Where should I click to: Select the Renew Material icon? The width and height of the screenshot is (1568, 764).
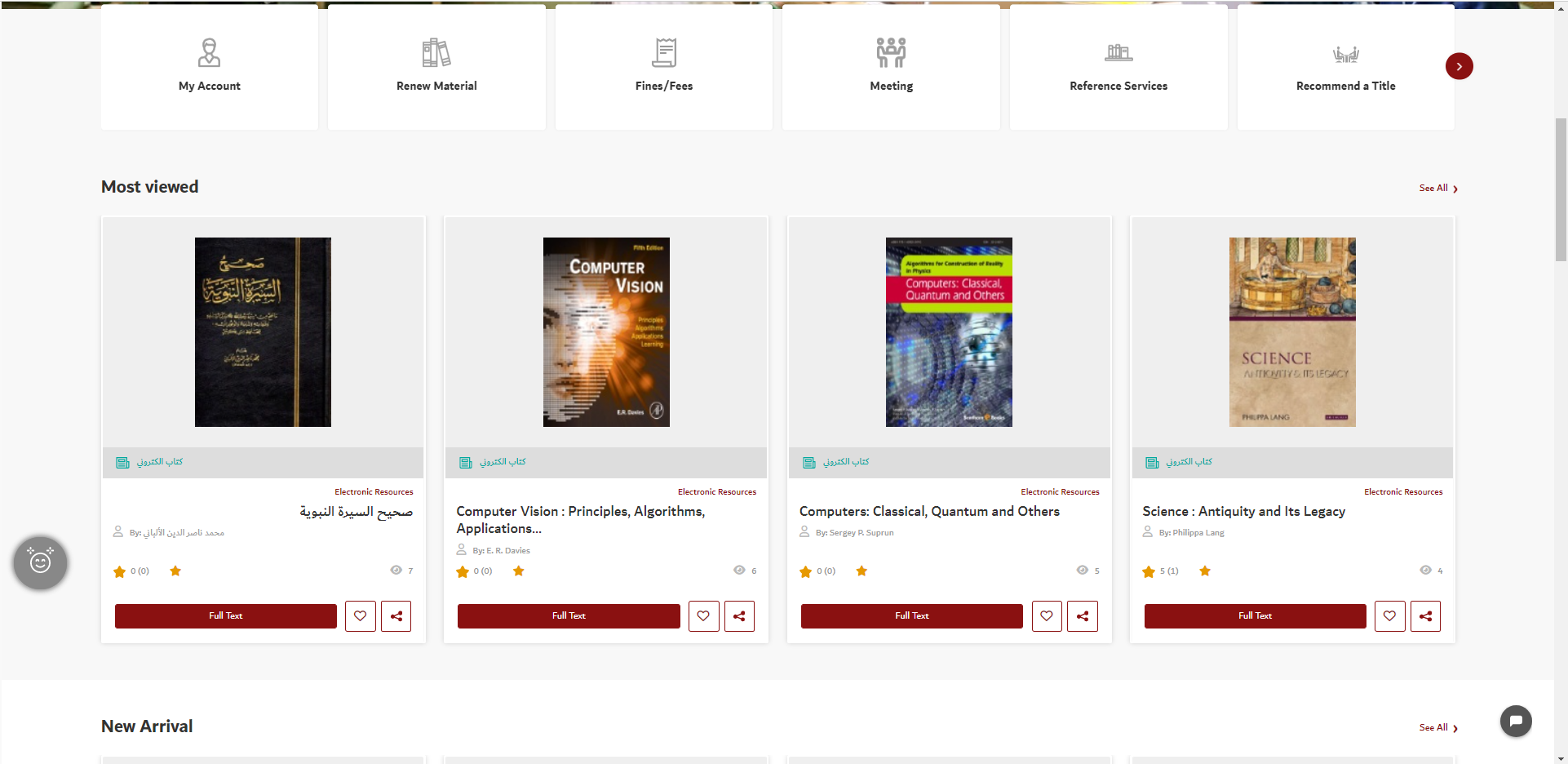point(436,52)
